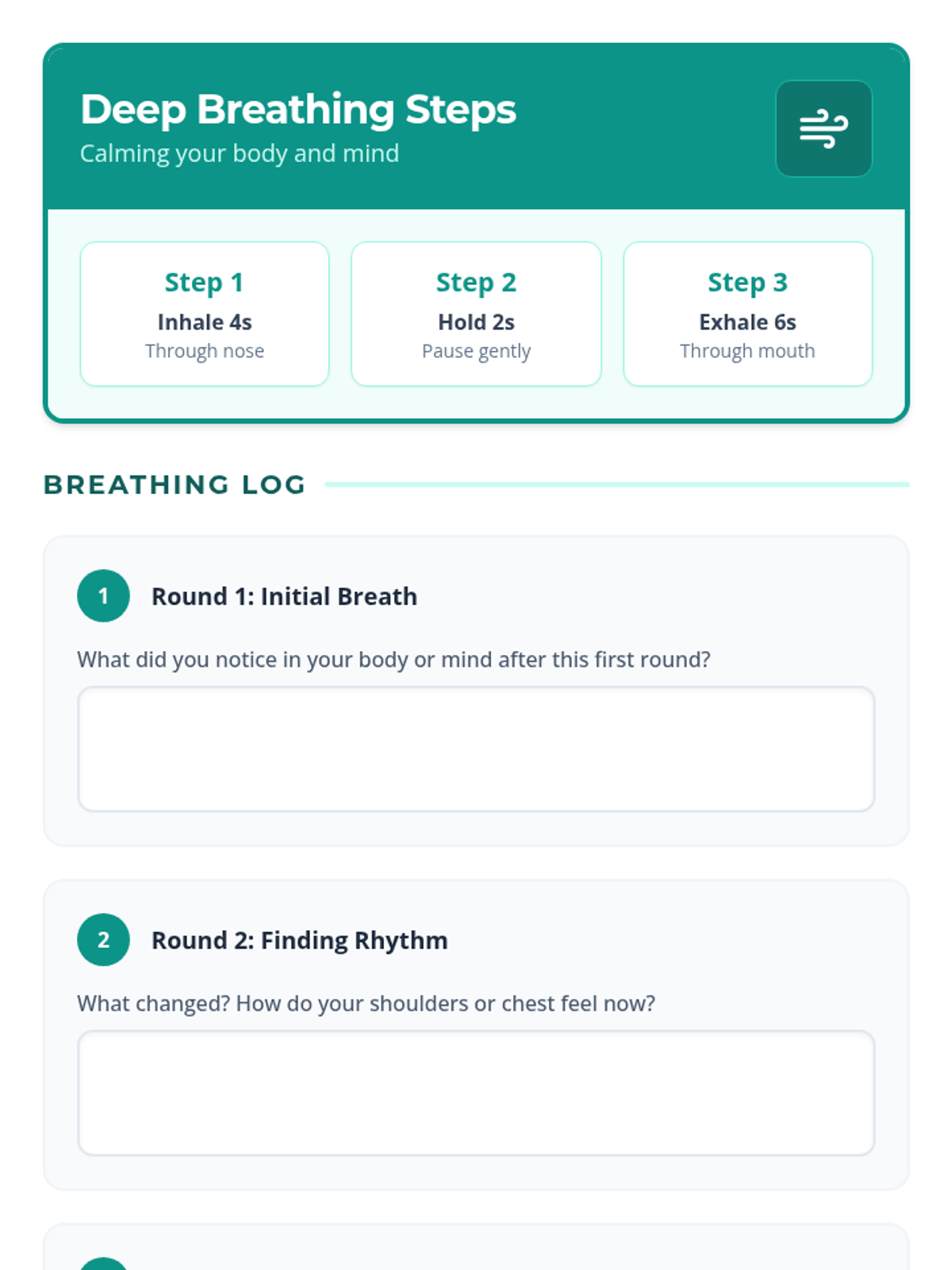Screen dimensions: 952x1270
Task: Focus the Round 2 notes text box
Action: [476, 1093]
